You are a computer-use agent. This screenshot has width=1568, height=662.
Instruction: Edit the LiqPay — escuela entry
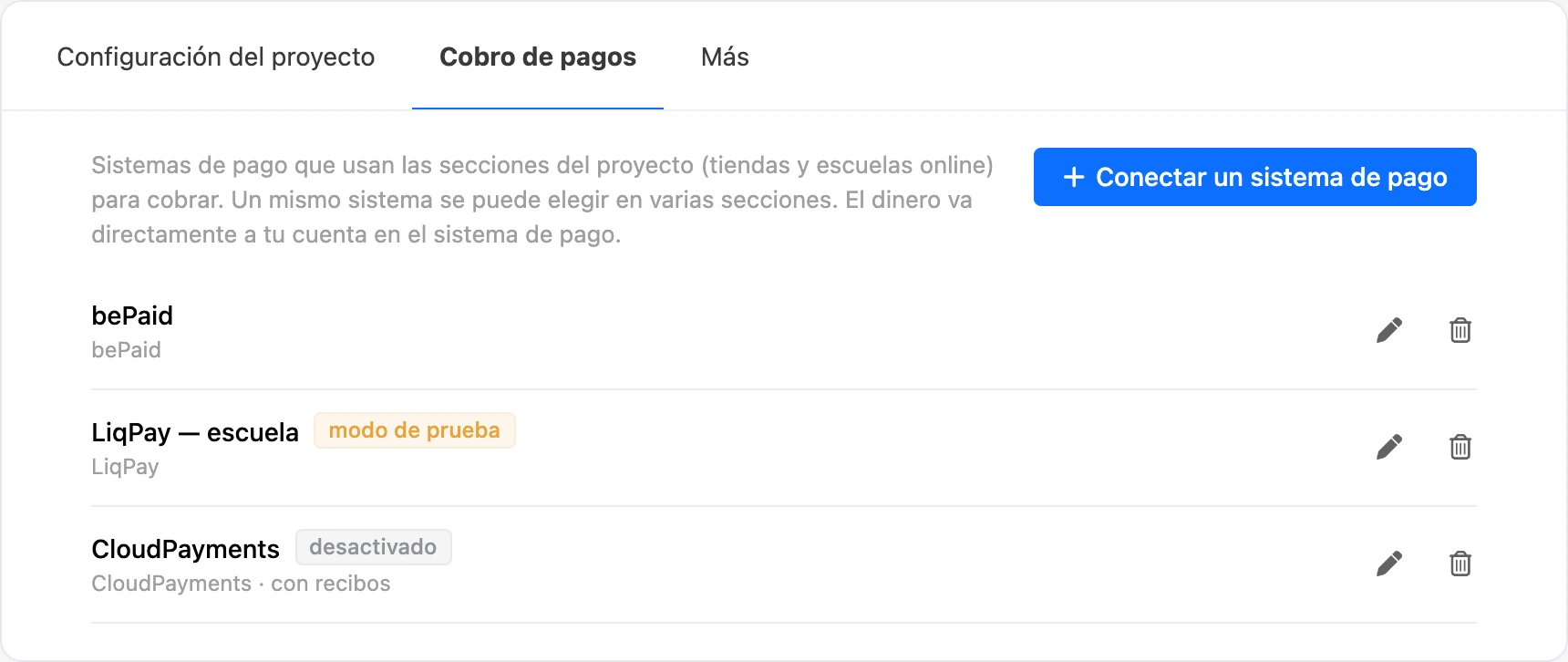1389,447
